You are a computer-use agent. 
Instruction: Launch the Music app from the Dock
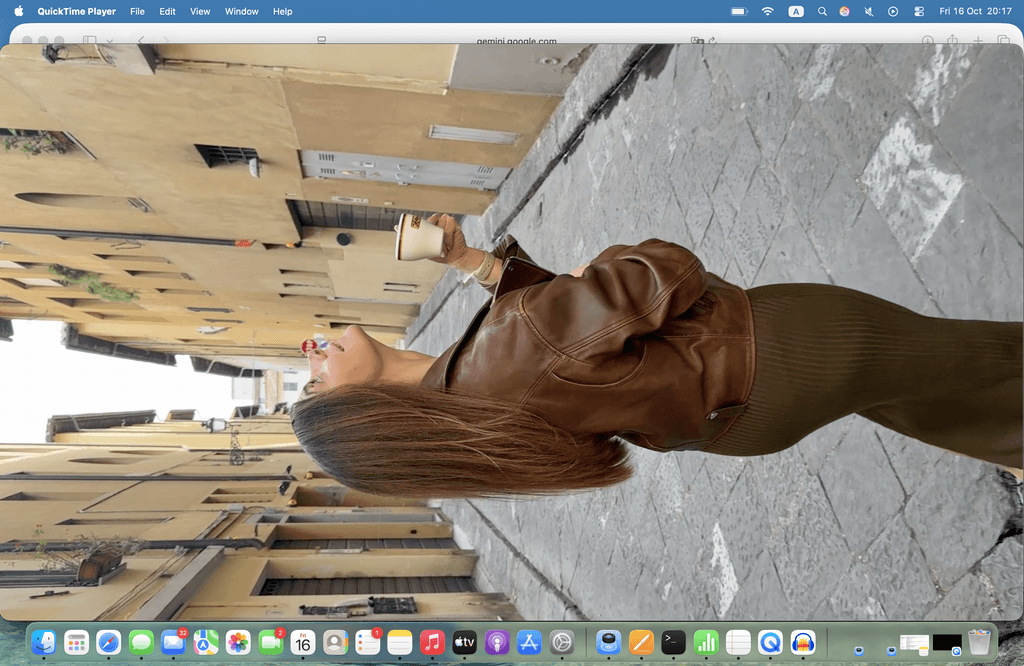click(x=432, y=643)
